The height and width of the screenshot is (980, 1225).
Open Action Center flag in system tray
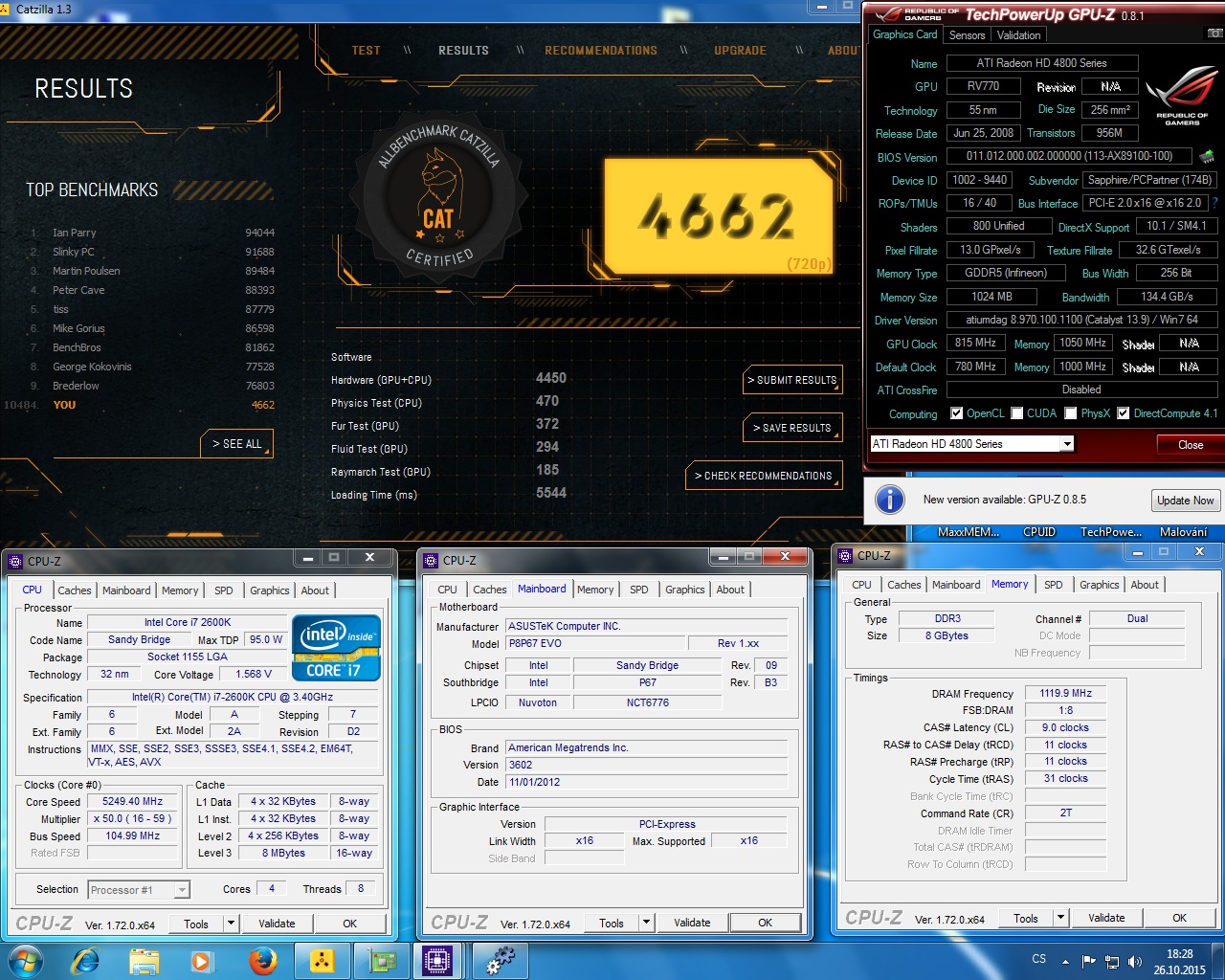(1088, 961)
